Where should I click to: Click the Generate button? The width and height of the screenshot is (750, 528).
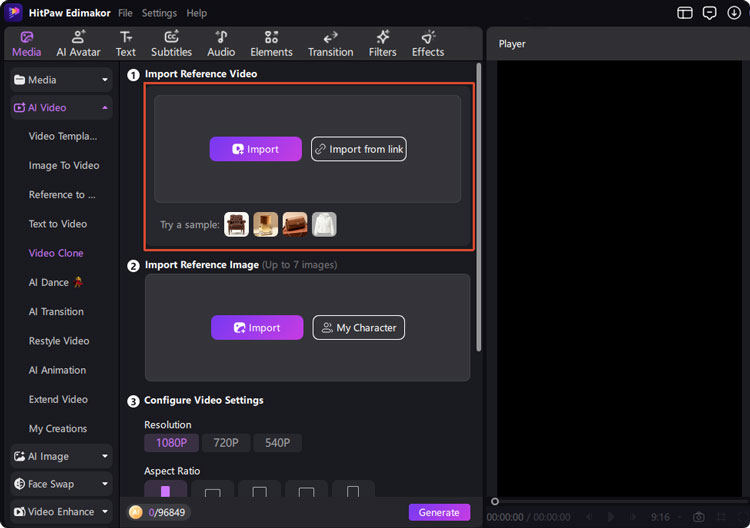[439, 512]
